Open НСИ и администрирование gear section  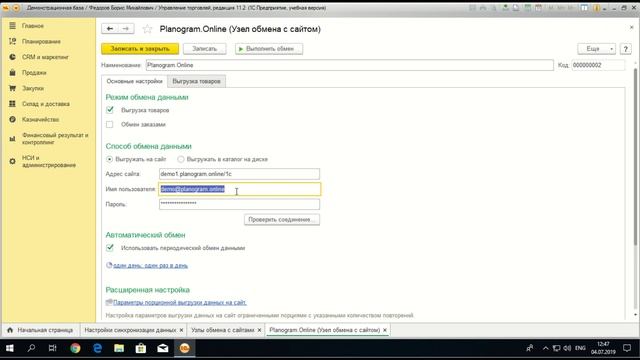pos(13,162)
